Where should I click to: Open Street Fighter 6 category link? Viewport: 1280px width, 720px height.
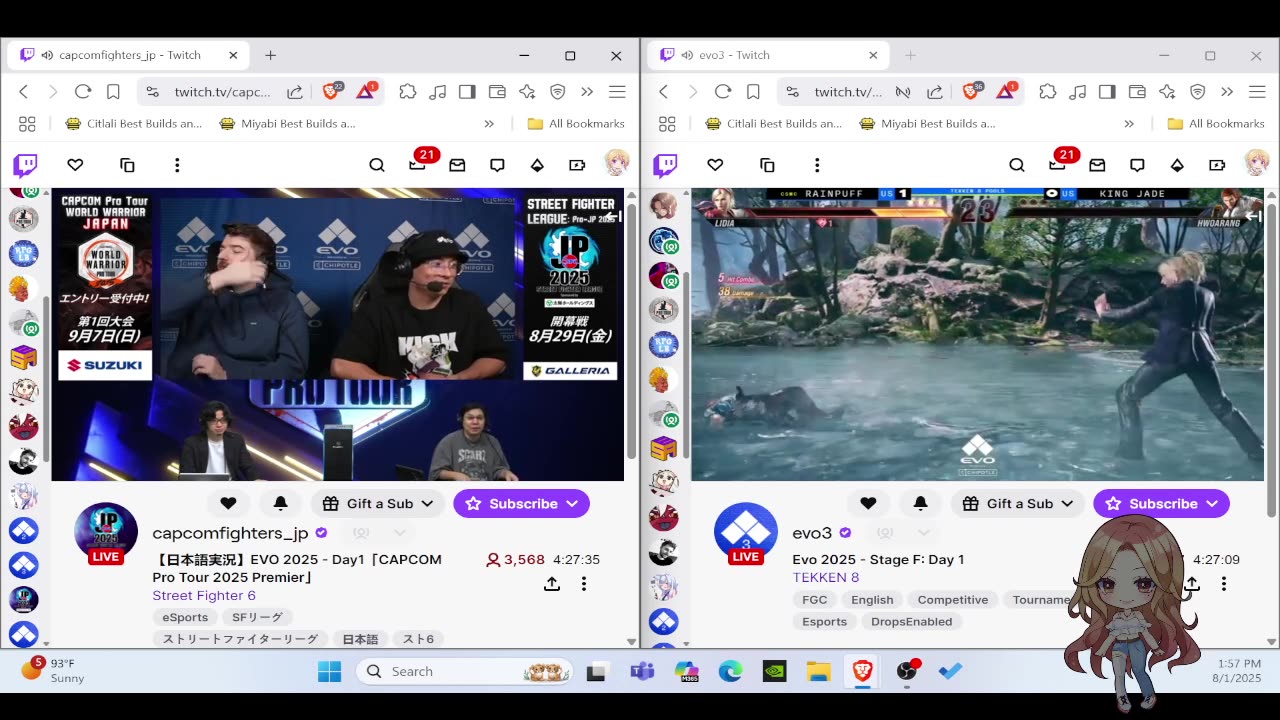point(204,595)
